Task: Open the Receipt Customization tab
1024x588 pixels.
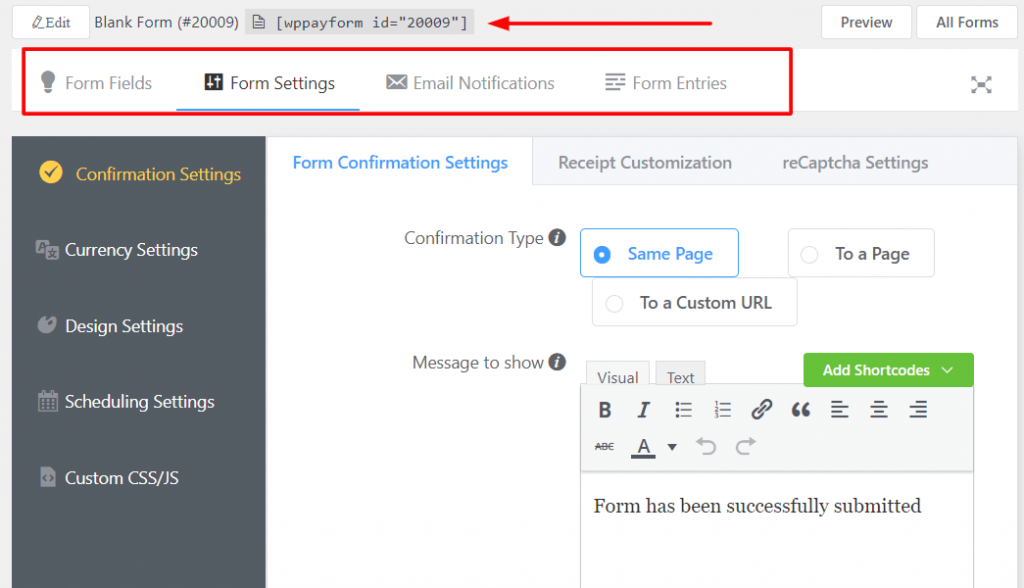Action: click(645, 161)
